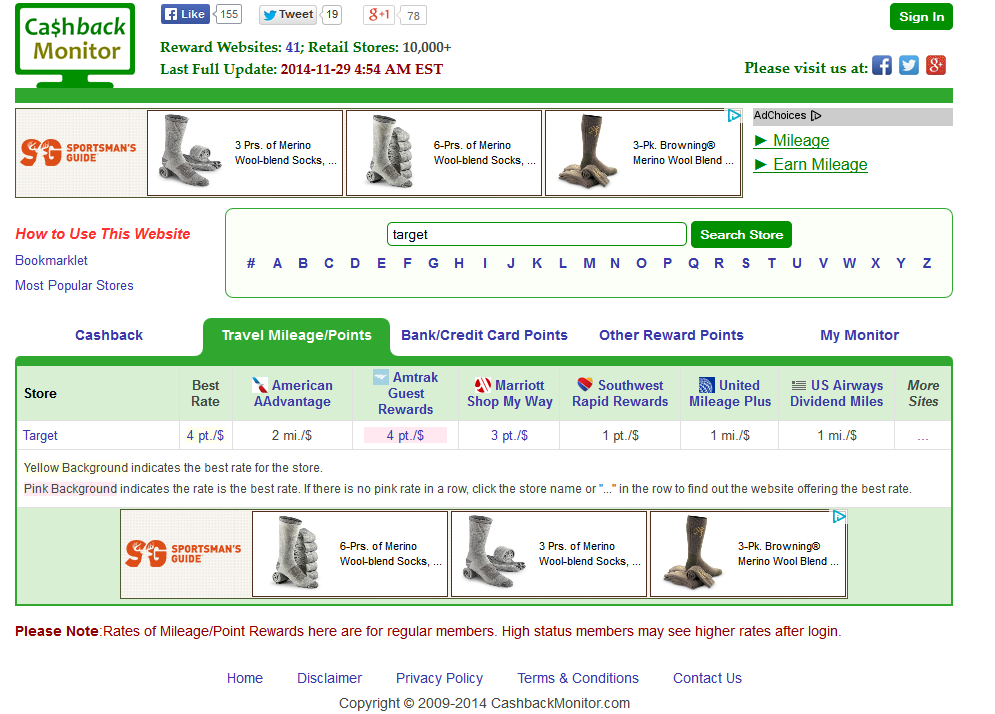
Task: Open the 6-Prs. Merino socks ad in the bottom banner
Action: coord(350,554)
